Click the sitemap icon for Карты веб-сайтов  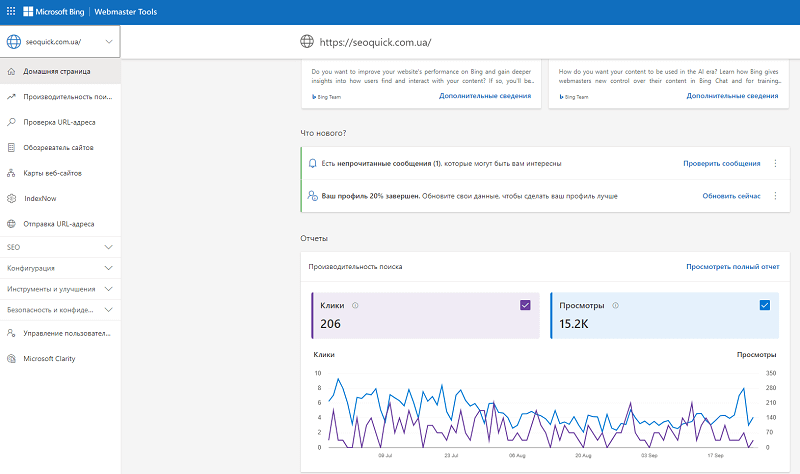click(11, 173)
